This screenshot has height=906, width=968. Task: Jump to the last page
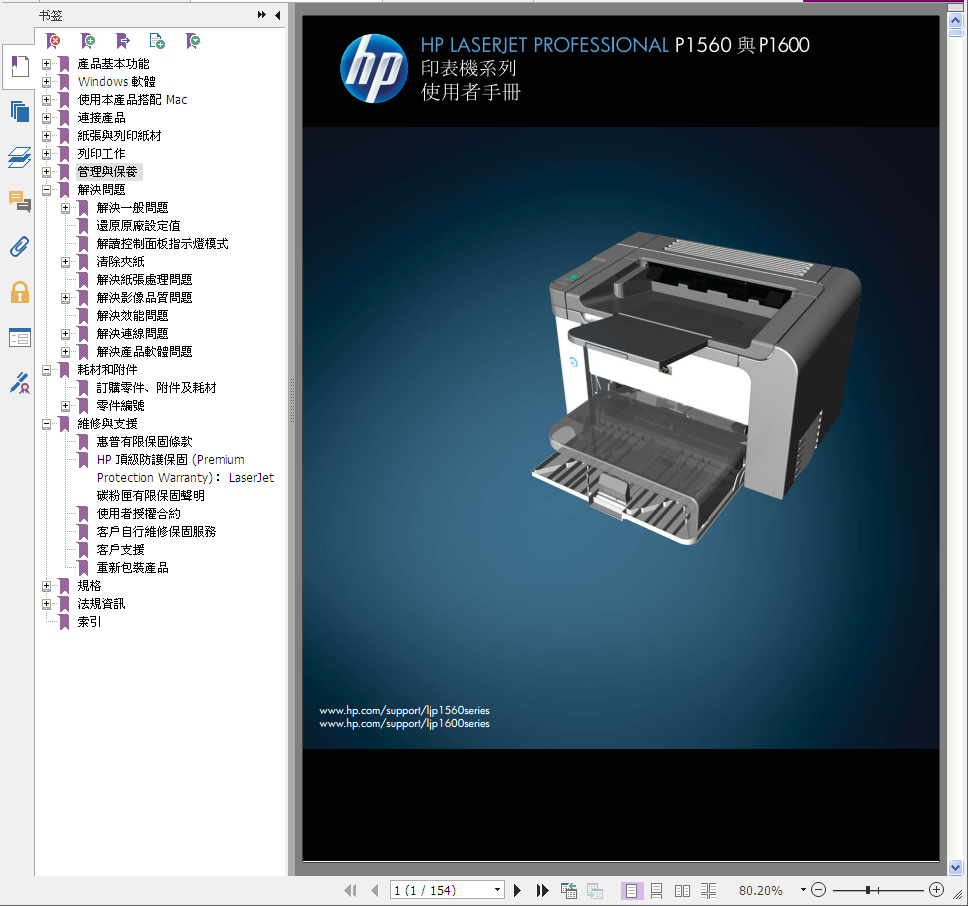[542, 890]
